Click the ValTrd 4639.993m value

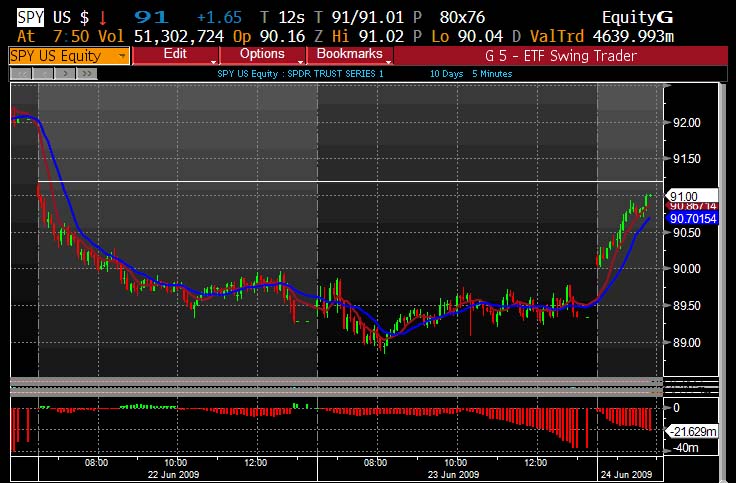pyautogui.click(x=602, y=37)
